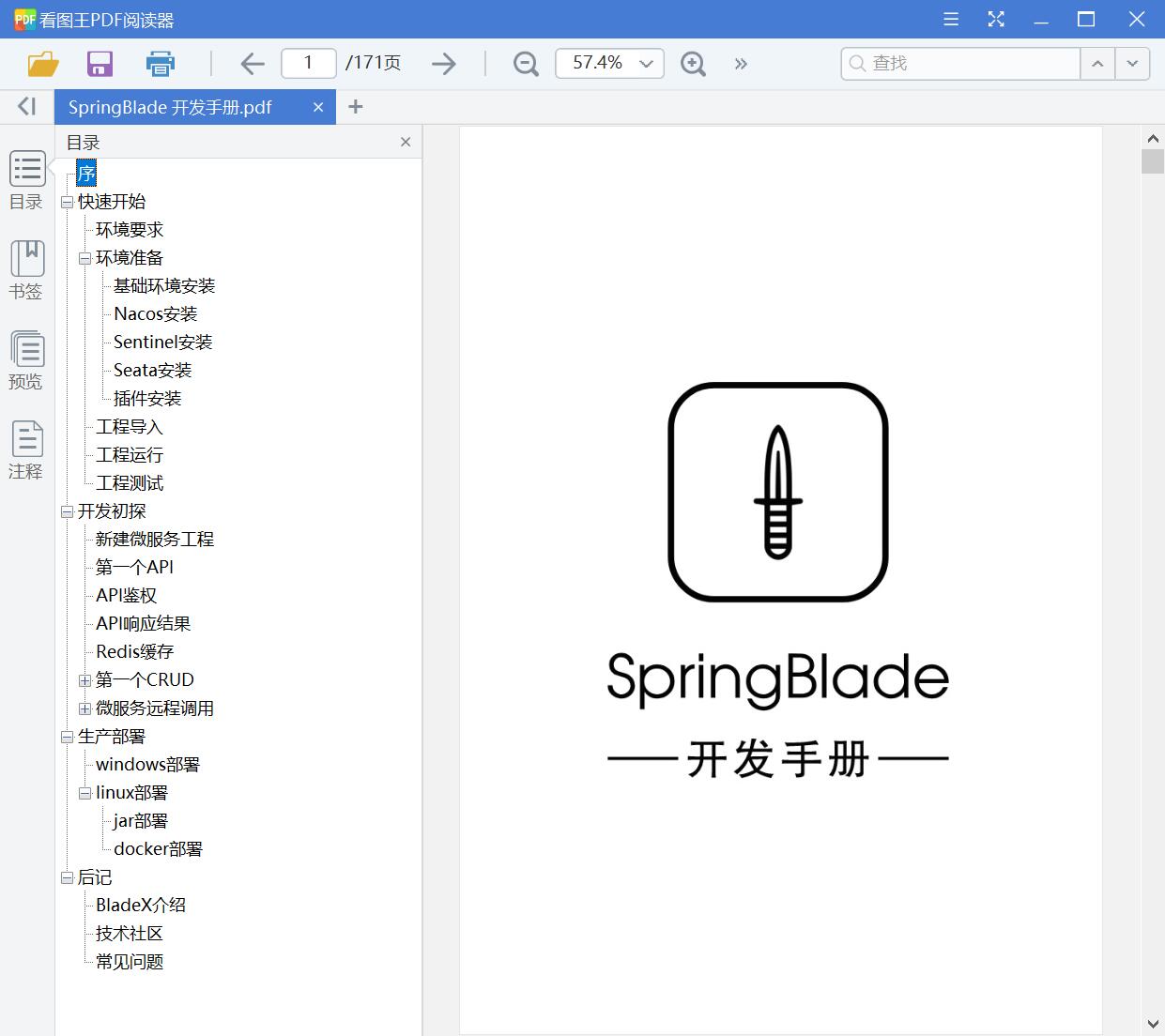Toggle fullscreen mode in title bar
Screen dimensions: 1165x1036
(996, 19)
